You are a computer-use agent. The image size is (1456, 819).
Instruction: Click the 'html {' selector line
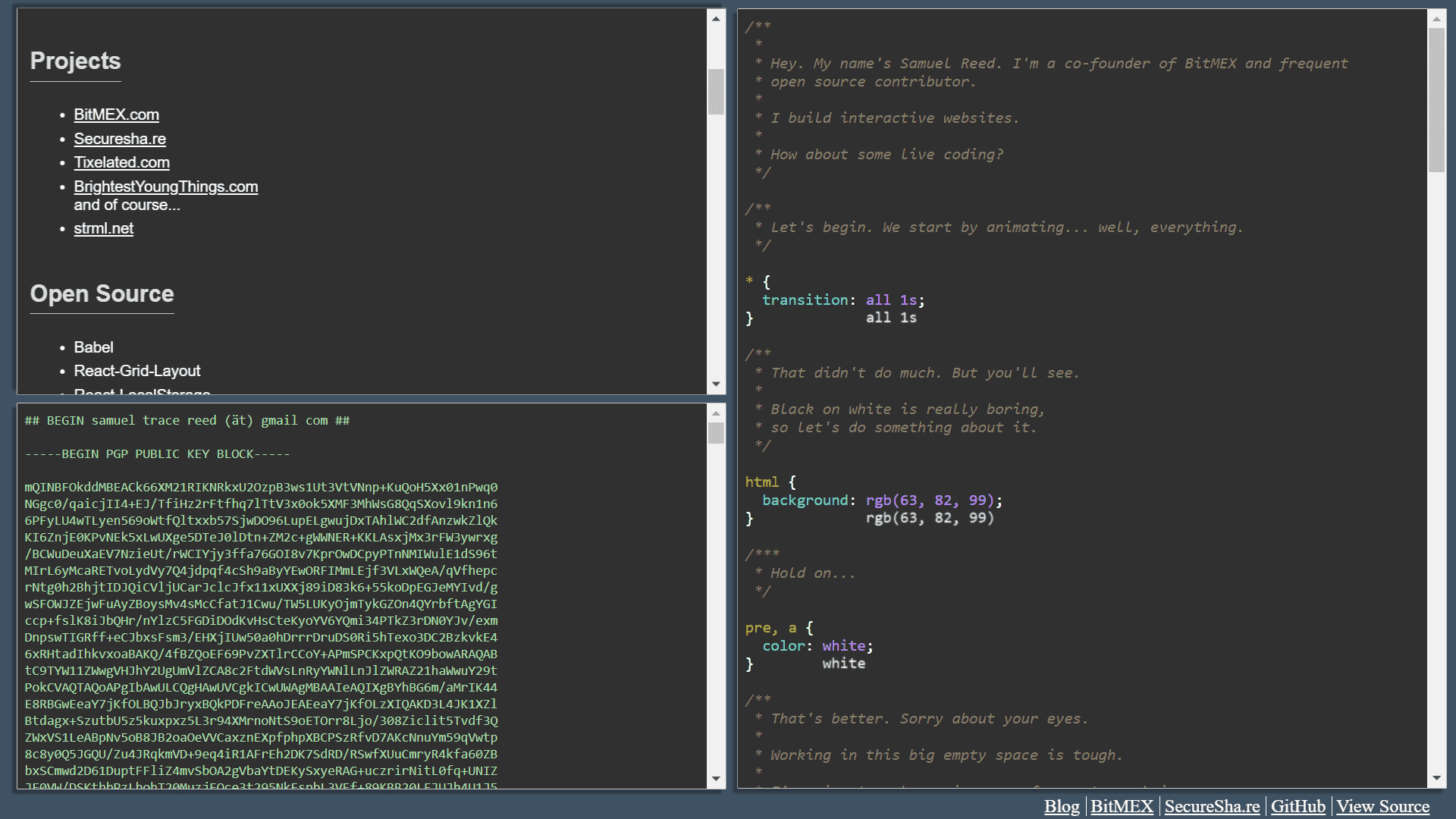pyautogui.click(x=770, y=482)
